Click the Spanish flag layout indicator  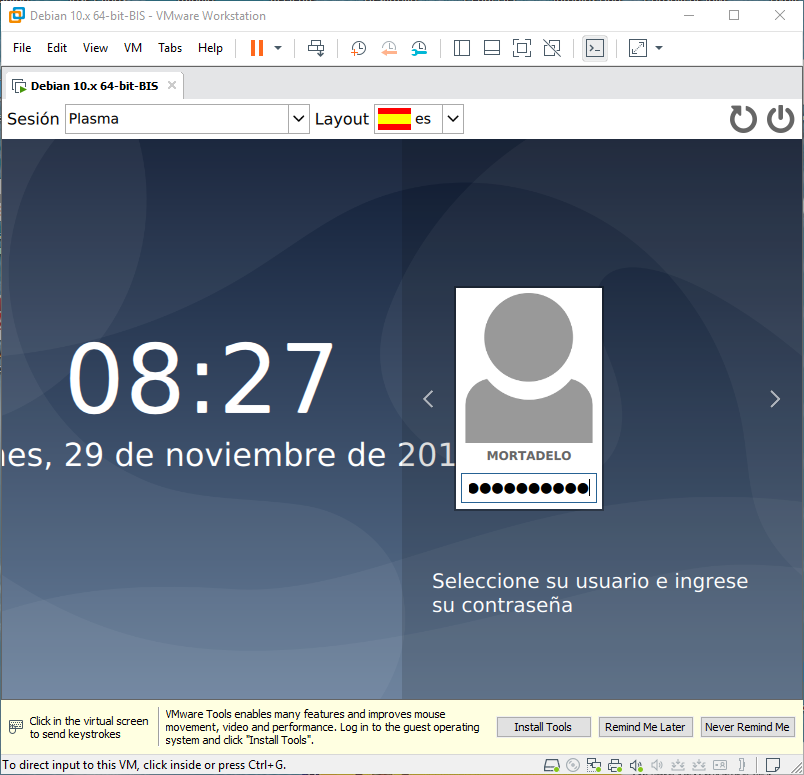tap(394, 119)
